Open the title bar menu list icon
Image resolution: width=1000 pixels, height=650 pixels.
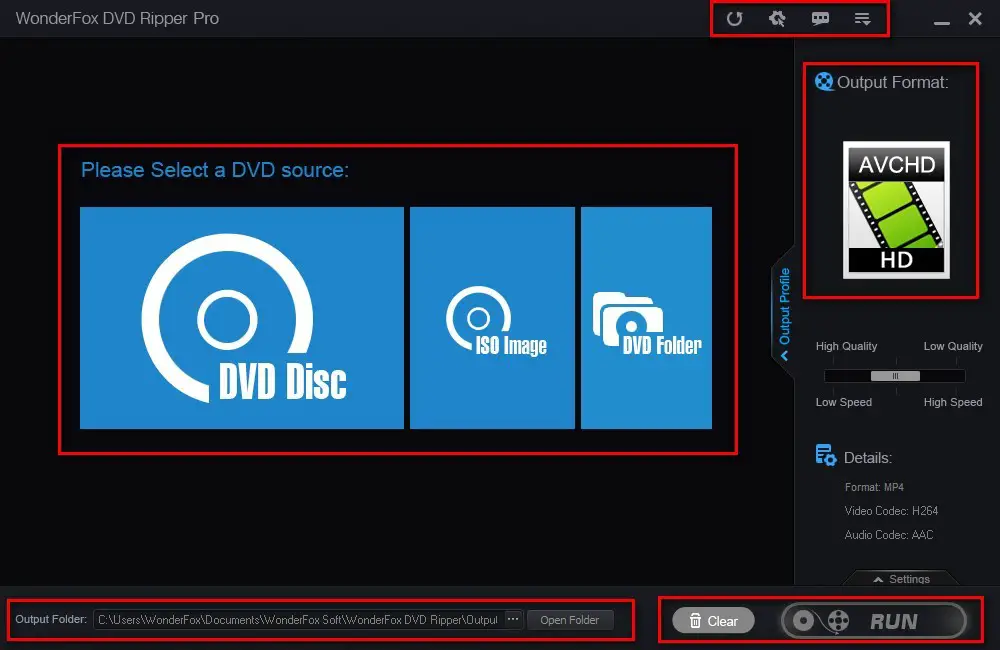coord(862,19)
